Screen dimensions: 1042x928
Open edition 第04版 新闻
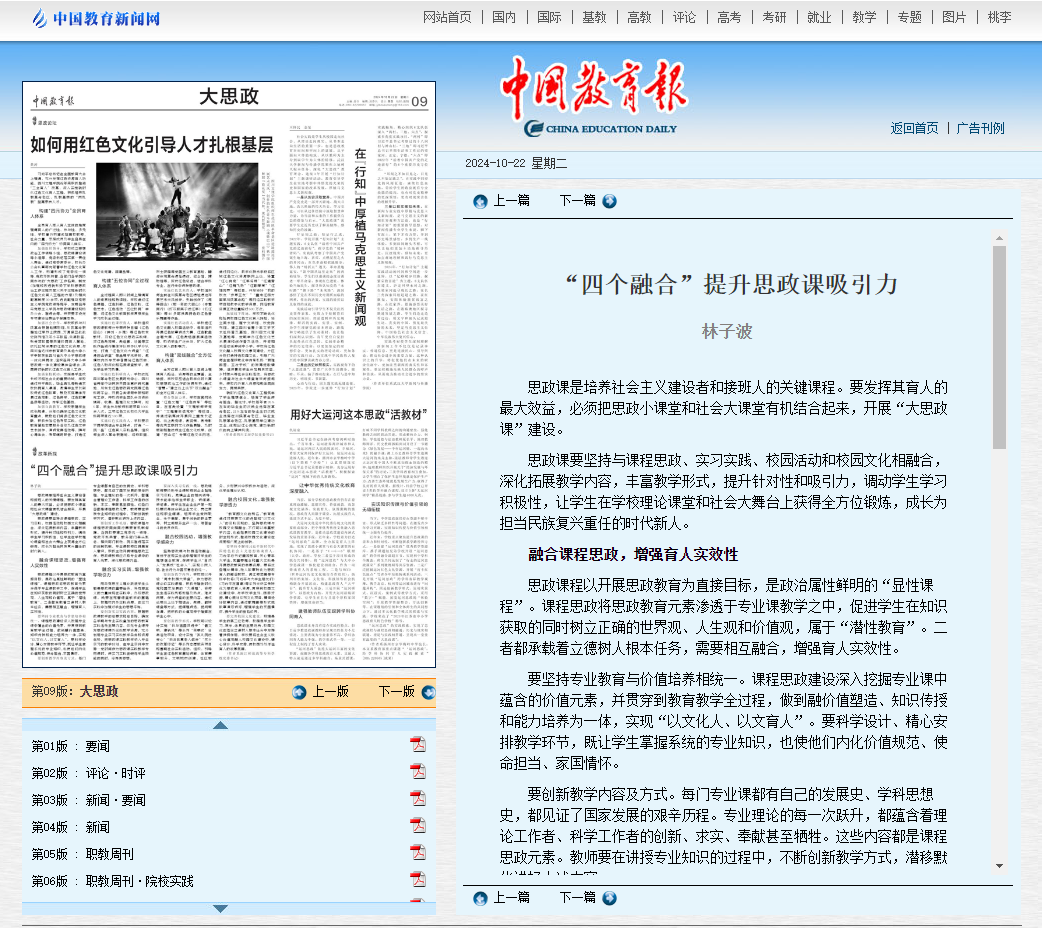[71, 828]
